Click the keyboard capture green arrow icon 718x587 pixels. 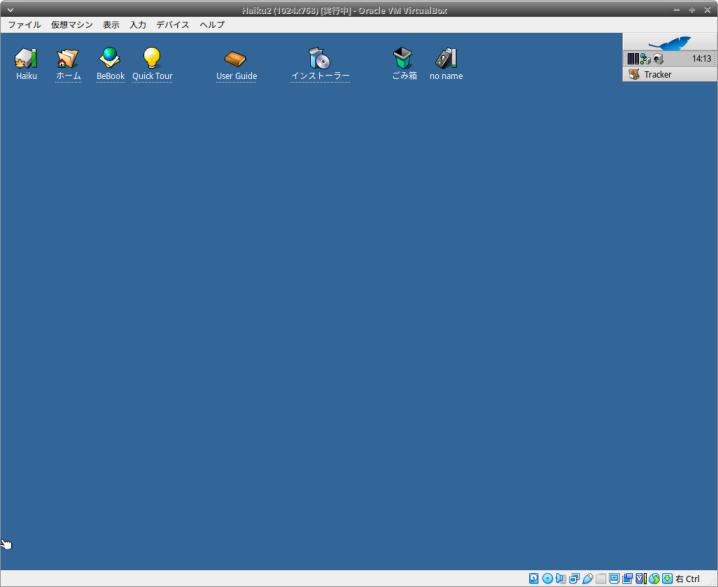667,578
